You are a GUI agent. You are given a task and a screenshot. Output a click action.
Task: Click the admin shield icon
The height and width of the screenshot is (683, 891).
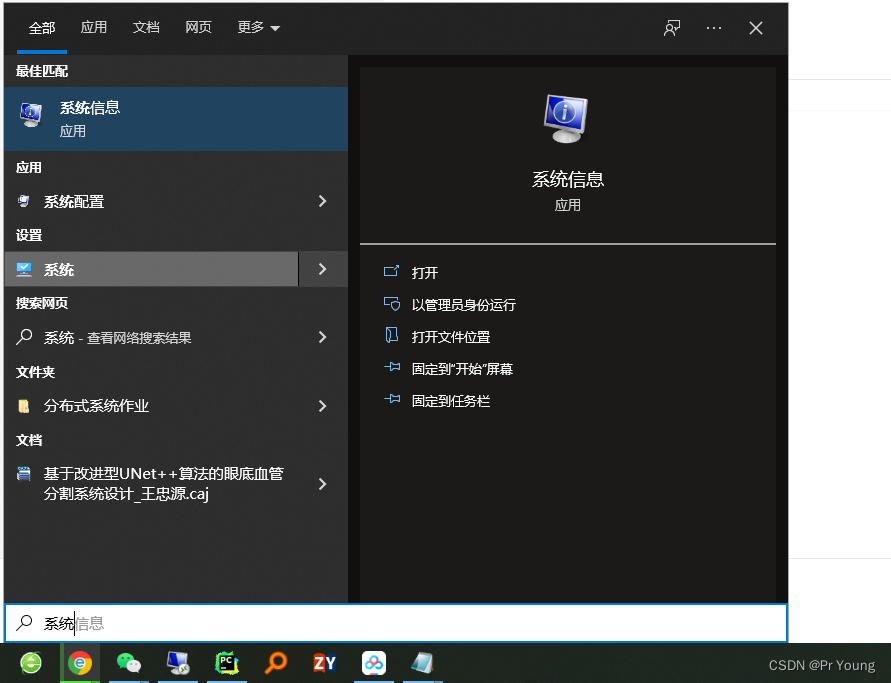(x=392, y=304)
